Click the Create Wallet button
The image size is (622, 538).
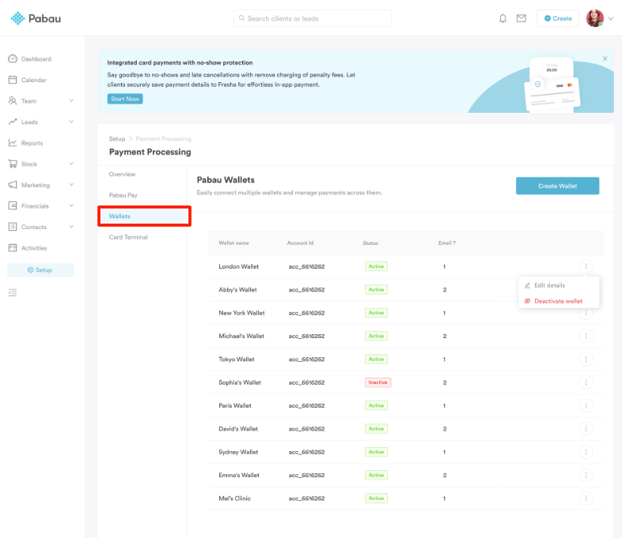tap(557, 186)
